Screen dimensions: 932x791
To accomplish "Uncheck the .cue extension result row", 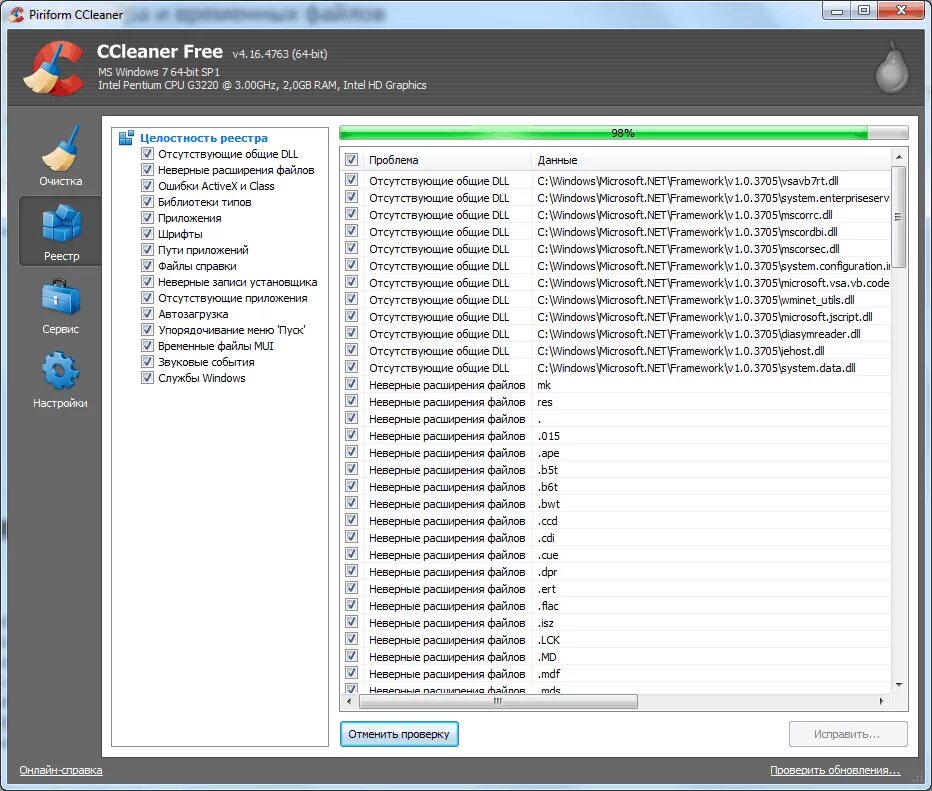I will (351, 554).
